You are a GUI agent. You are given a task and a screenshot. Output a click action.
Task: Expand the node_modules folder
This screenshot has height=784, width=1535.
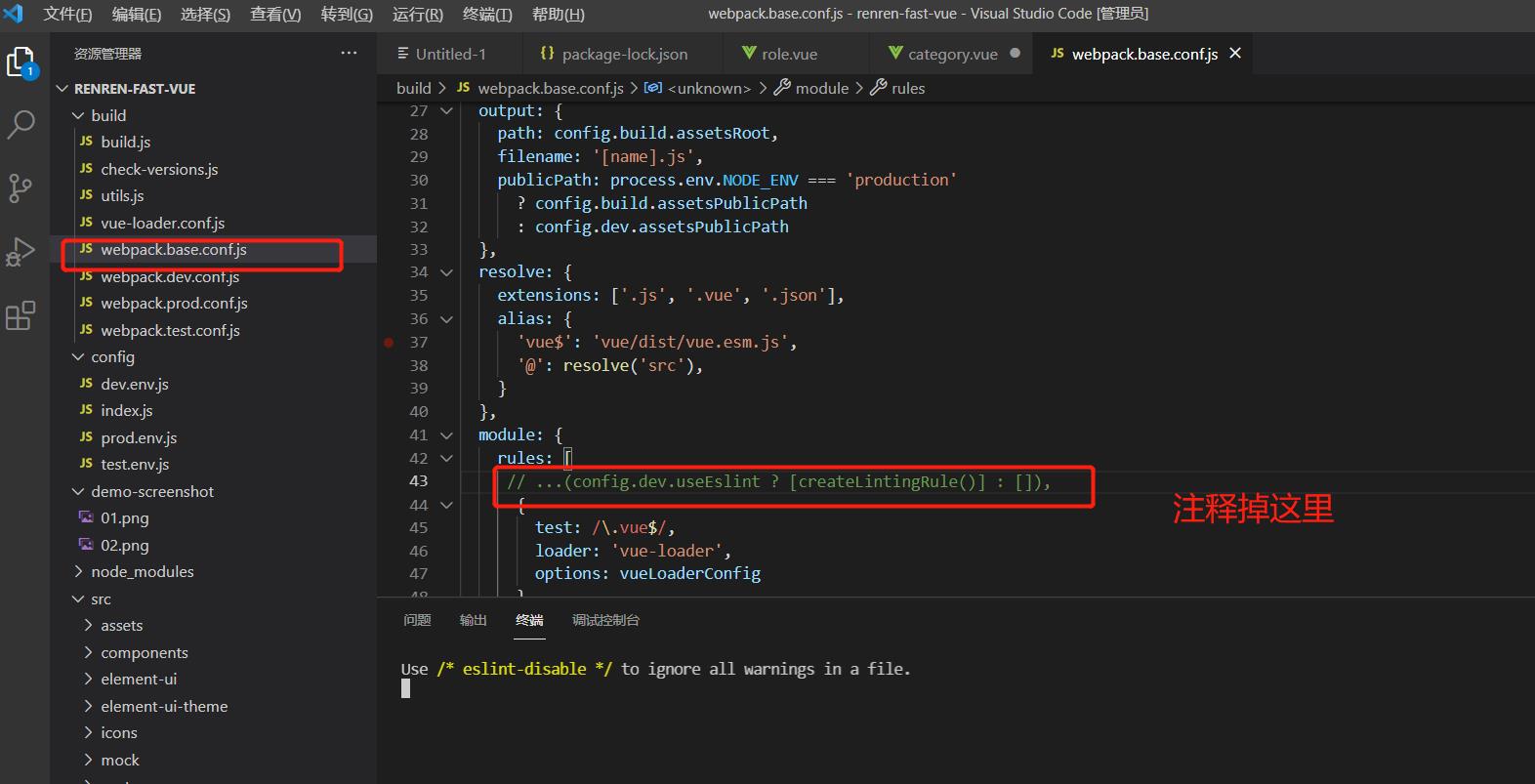78,572
